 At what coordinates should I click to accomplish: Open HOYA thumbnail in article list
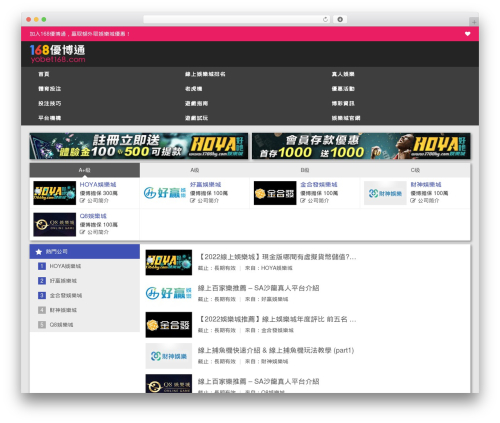tap(169, 262)
